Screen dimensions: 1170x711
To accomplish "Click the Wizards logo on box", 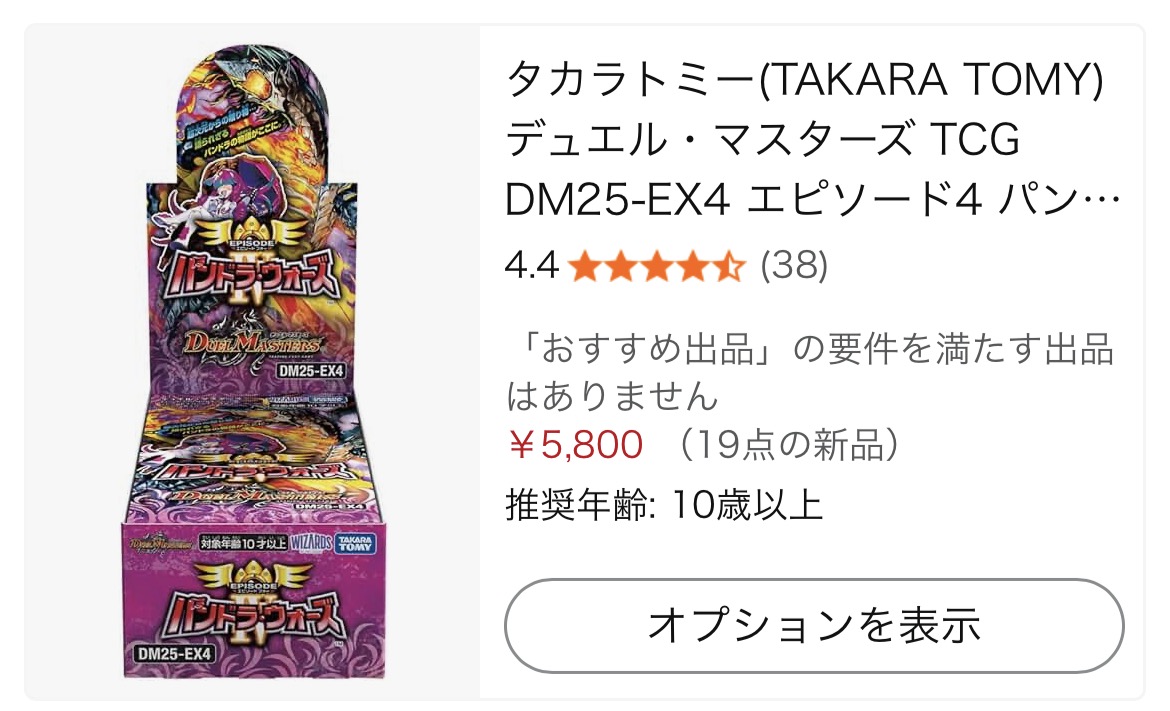I will tap(310, 542).
